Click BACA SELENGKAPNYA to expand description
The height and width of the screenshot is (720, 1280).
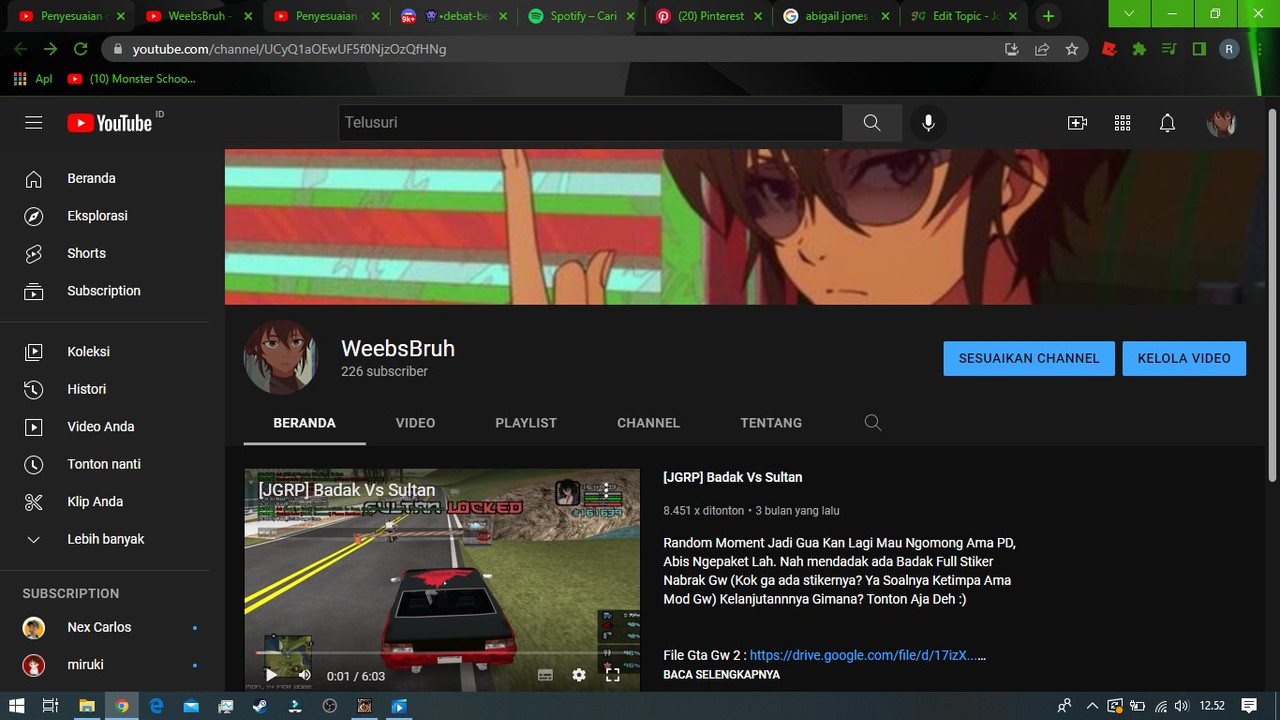coord(721,675)
